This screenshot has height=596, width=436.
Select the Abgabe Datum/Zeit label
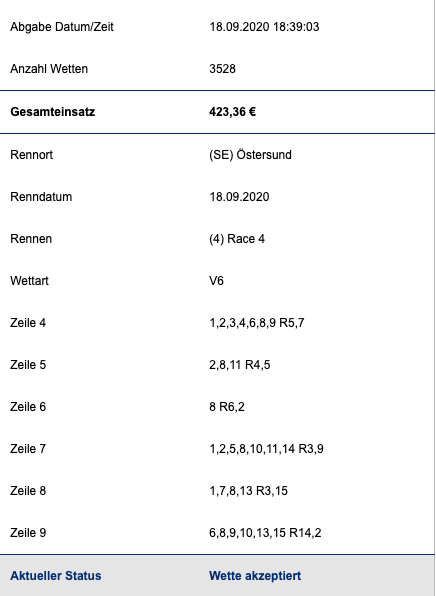click(62, 27)
